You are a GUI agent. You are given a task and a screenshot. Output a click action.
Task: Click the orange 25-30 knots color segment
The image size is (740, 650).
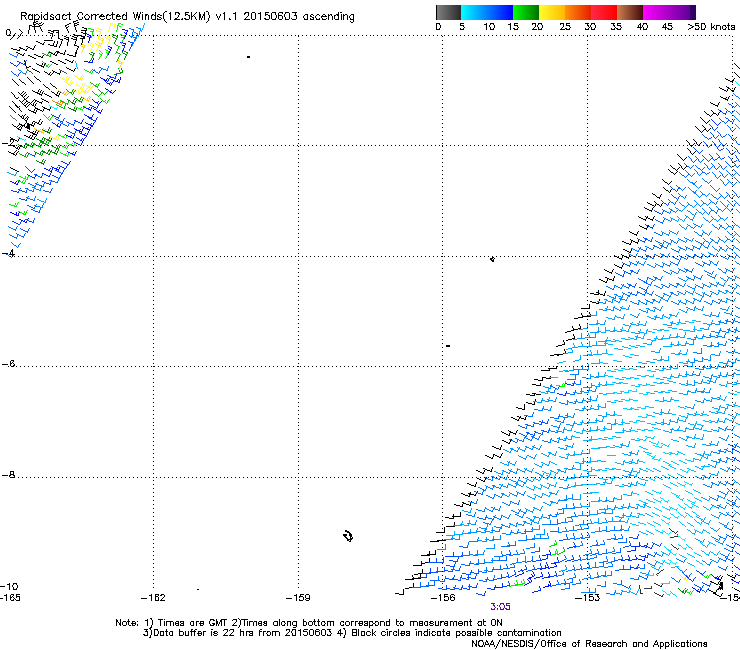578,12
